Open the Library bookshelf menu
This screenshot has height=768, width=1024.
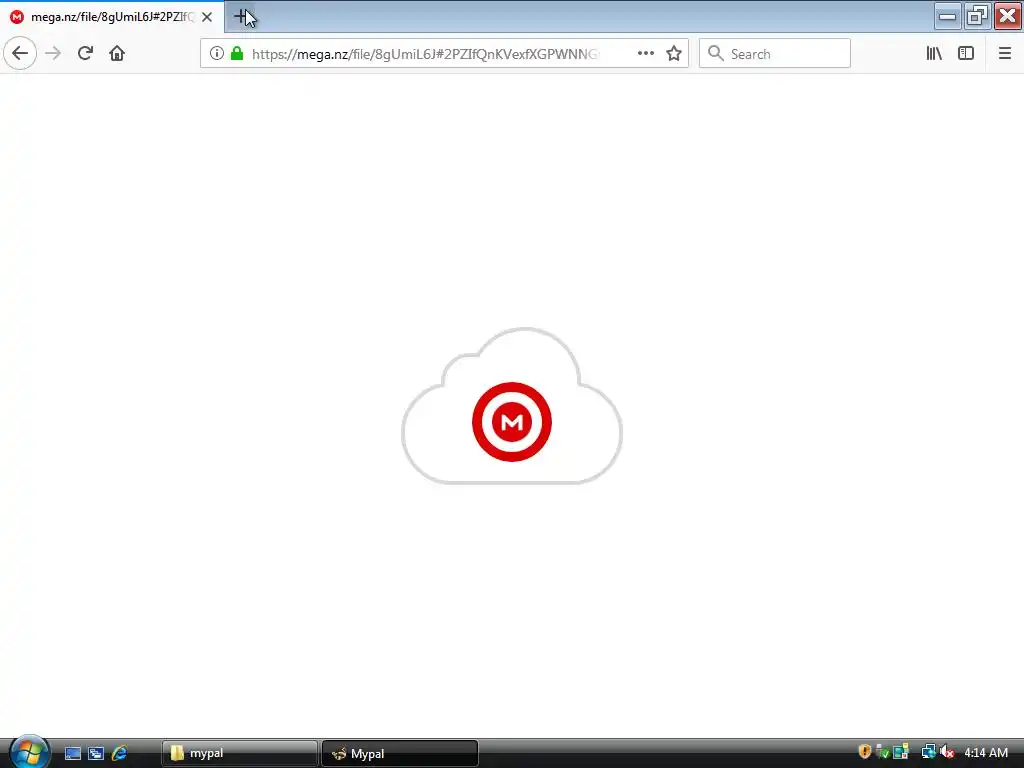pyautogui.click(x=934, y=54)
